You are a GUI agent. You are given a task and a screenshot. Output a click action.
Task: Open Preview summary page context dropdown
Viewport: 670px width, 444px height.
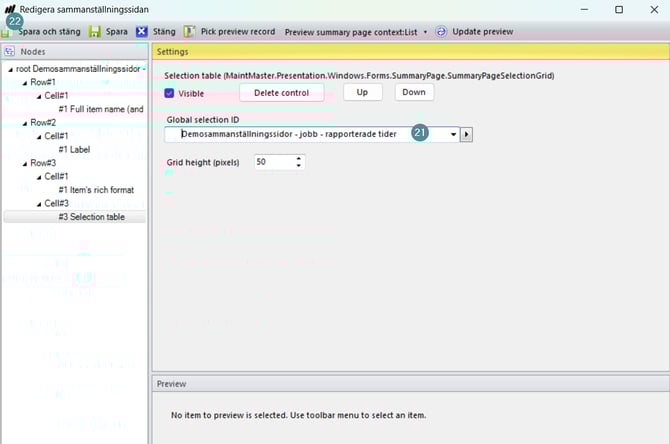(425, 31)
